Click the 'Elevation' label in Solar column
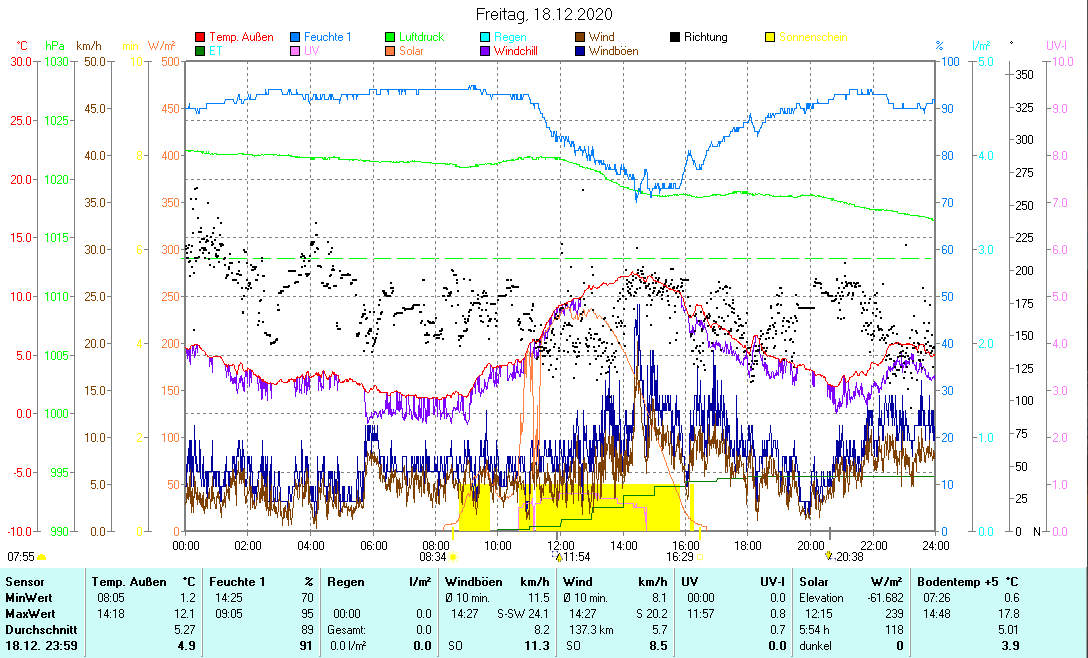The width and height of the screenshot is (1088, 658). click(822, 598)
